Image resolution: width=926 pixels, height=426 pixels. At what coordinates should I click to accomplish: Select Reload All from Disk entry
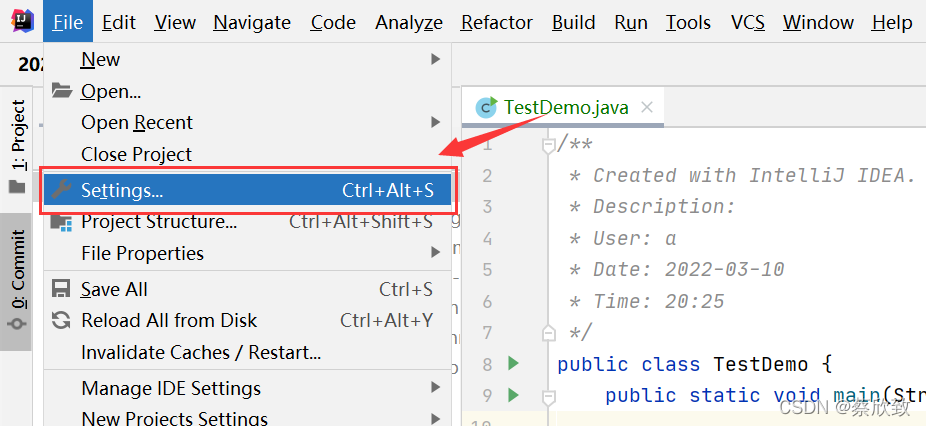[247, 320]
